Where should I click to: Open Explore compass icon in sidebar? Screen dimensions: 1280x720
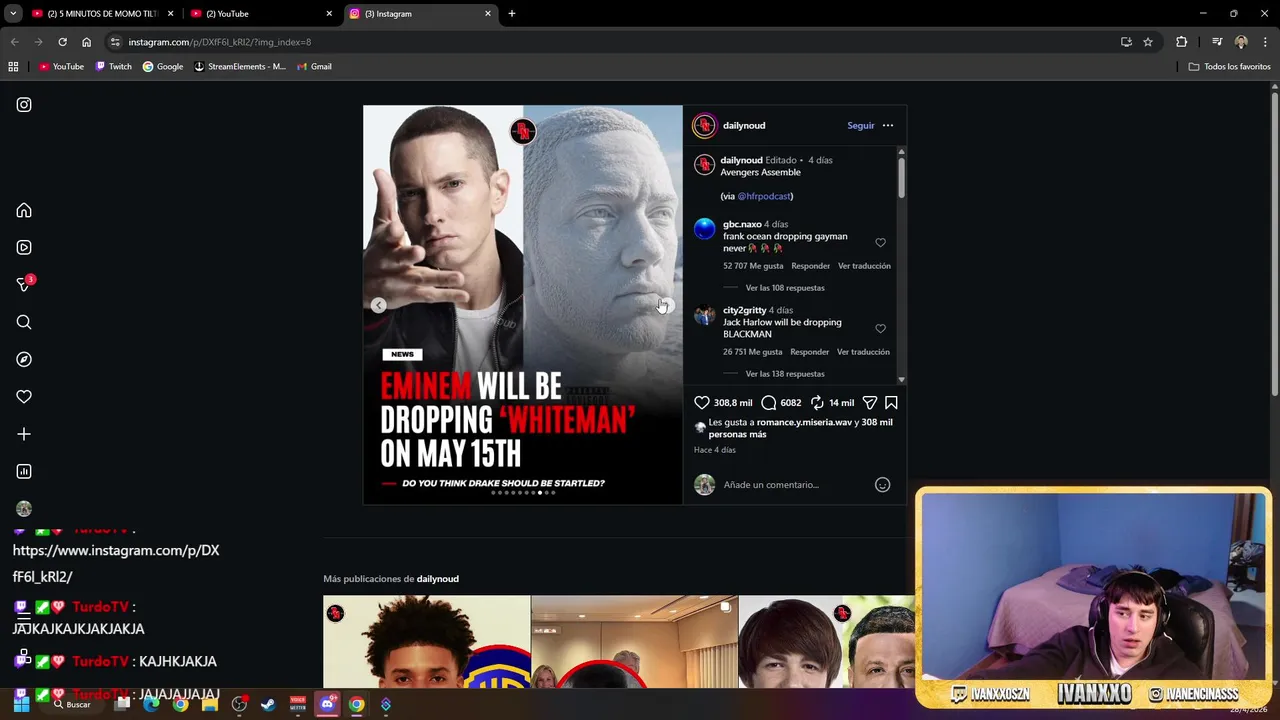coord(24,359)
